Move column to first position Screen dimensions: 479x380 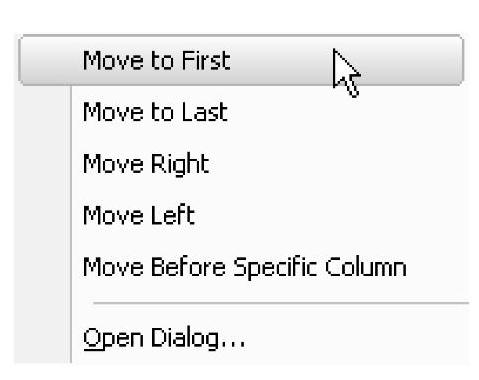[x=240, y=60]
